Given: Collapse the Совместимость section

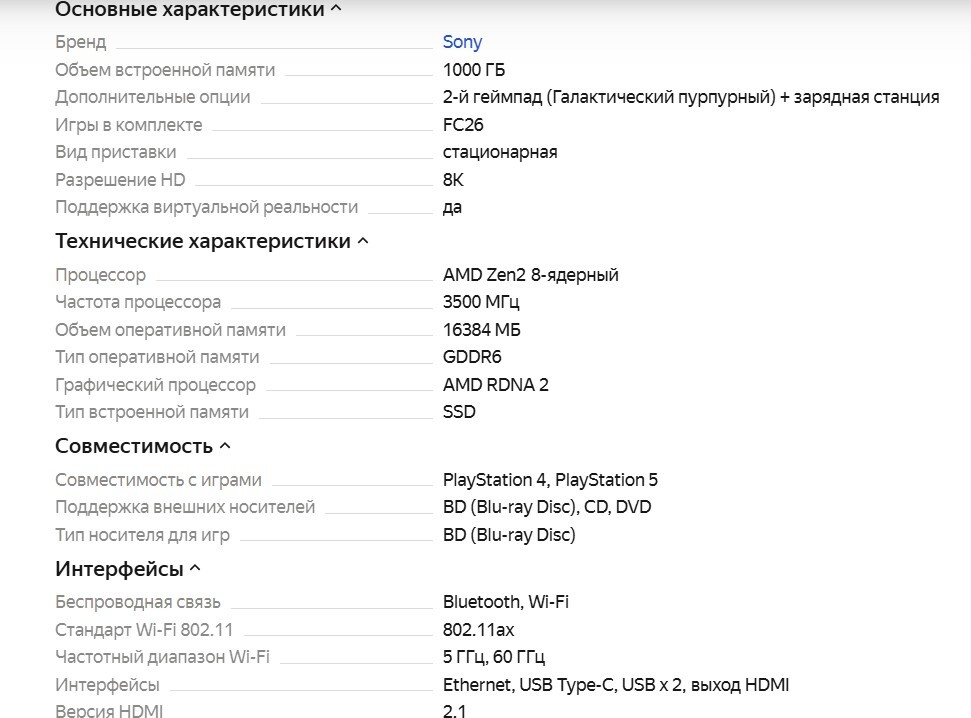Looking at the screenshot, I should pos(225,446).
